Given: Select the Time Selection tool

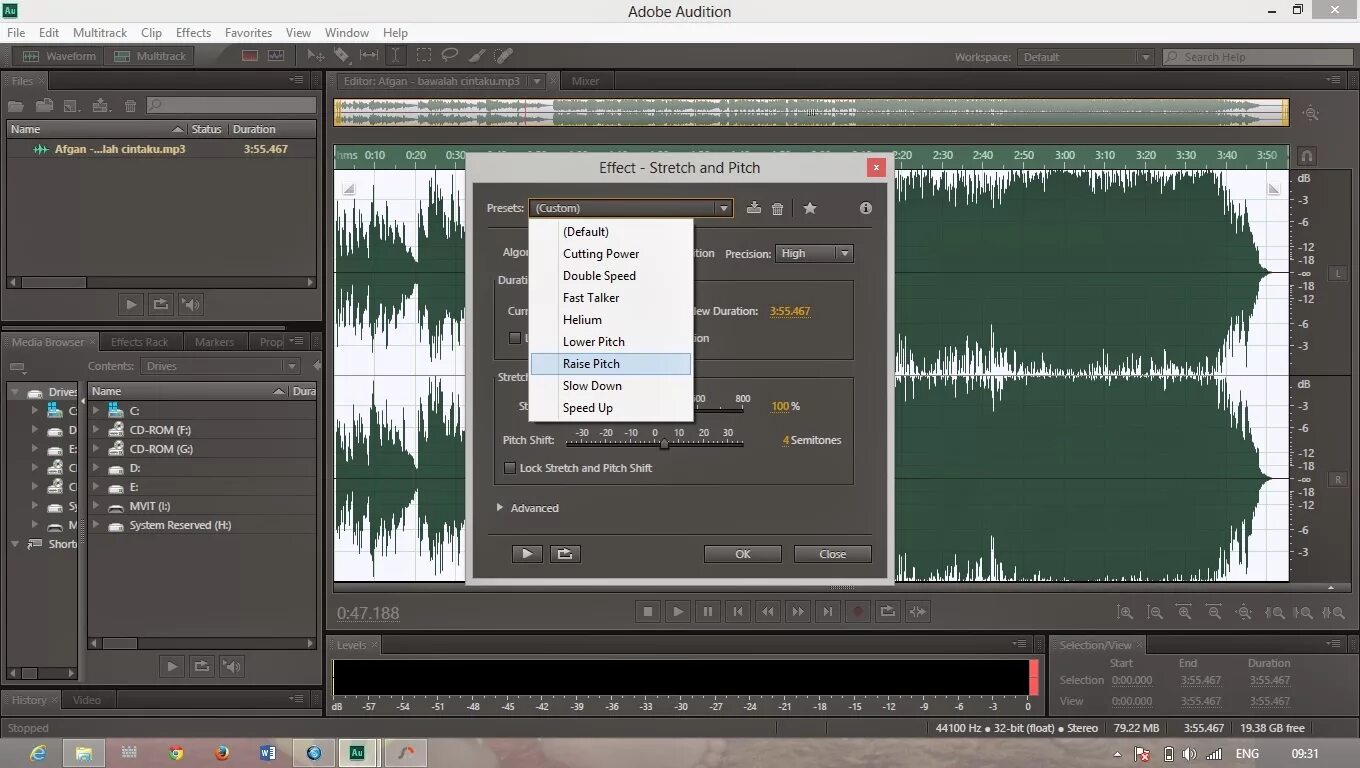Looking at the screenshot, I should point(396,56).
